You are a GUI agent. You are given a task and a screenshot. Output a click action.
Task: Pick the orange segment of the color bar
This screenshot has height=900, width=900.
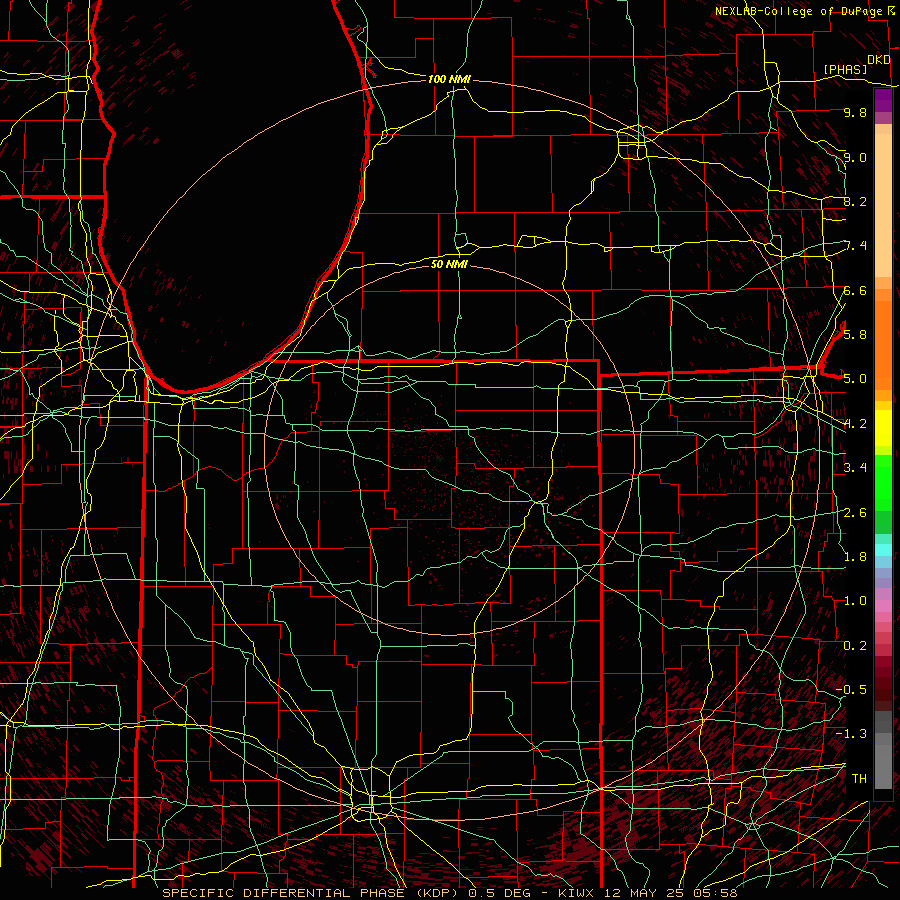coord(883,345)
